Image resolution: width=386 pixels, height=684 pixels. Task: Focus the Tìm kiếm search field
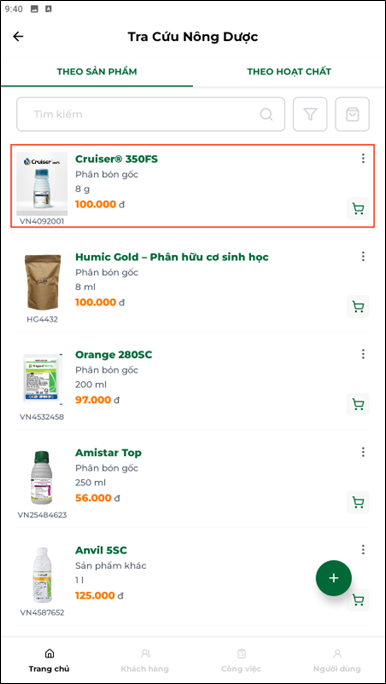click(x=150, y=114)
